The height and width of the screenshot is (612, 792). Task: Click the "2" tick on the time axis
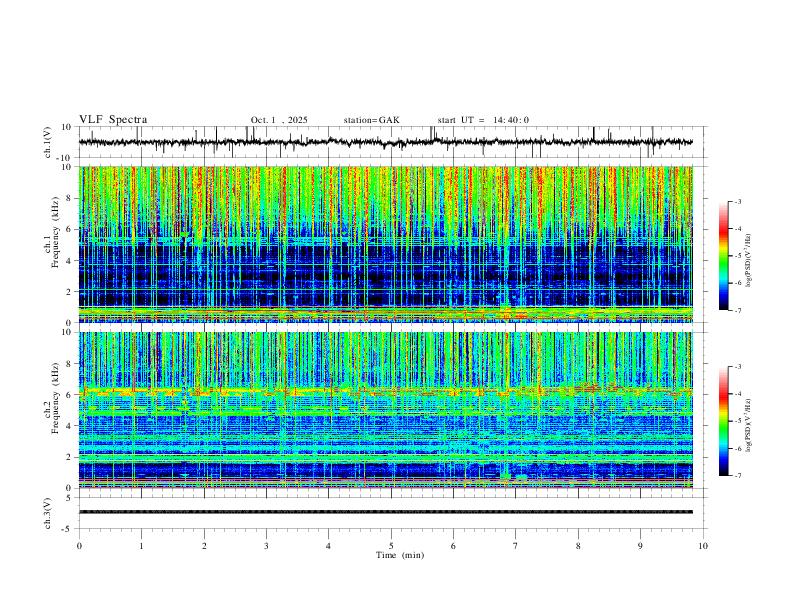click(x=204, y=546)
